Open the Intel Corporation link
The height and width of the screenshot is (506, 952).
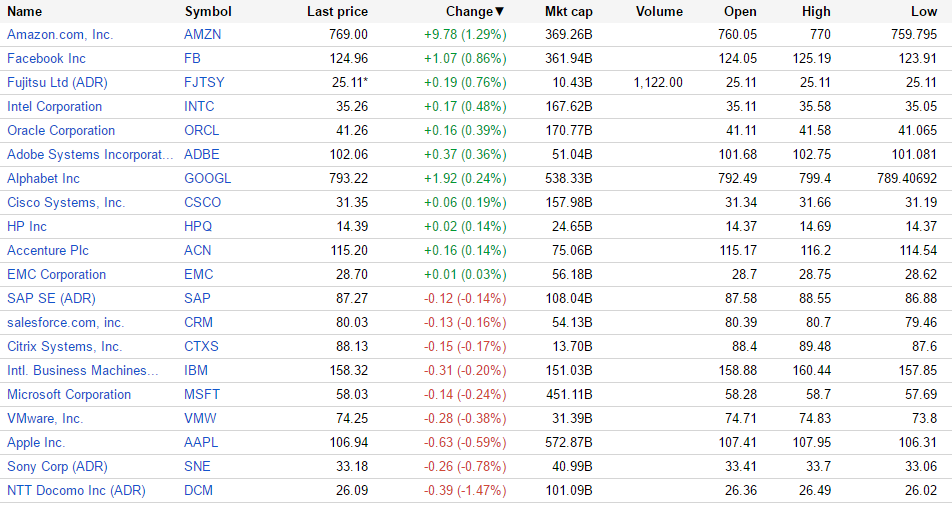click(x=54, y=106)
